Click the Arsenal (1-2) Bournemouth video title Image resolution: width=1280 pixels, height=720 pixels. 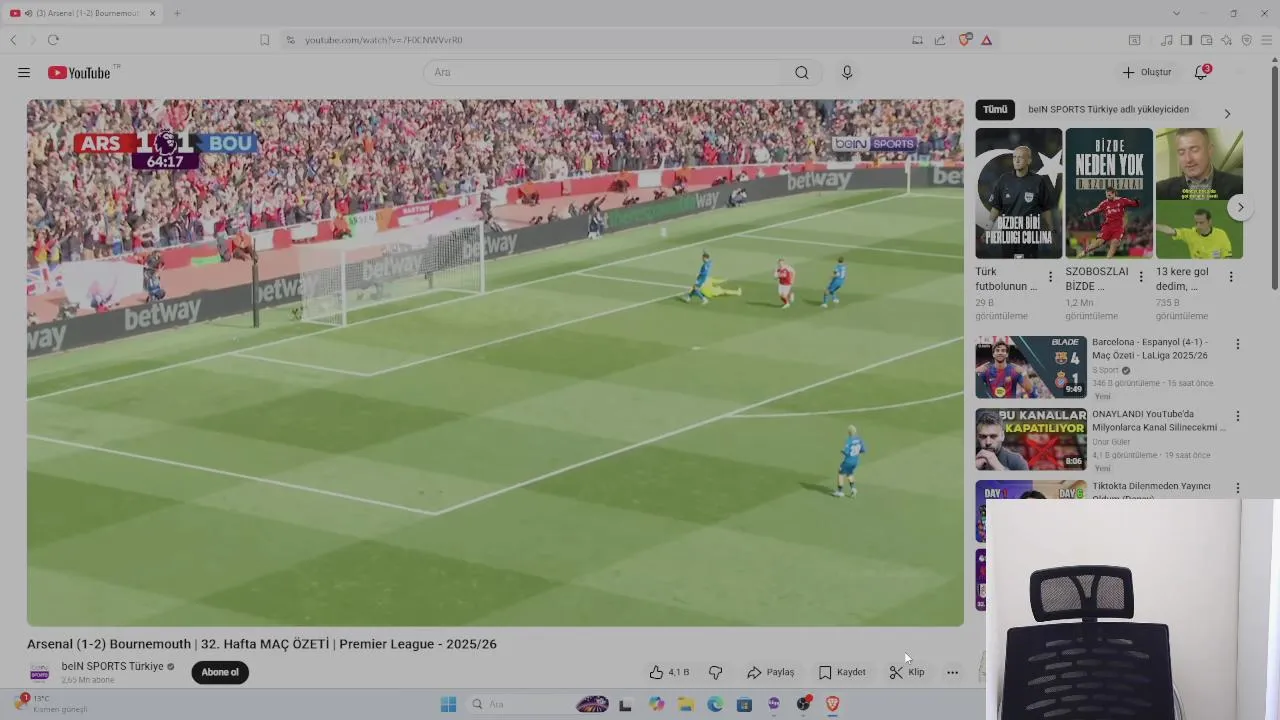[262, 645]
